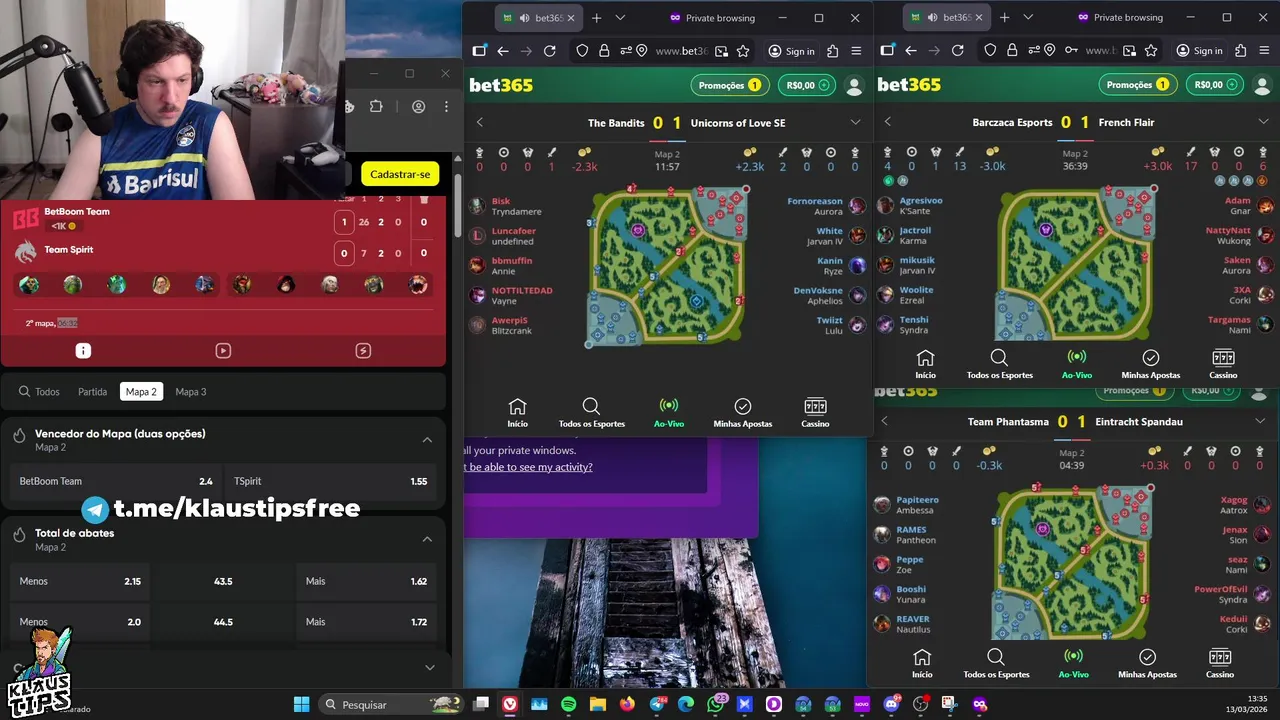The image size is (1280, 720).
Task: Collapse Vencedor do Mapa section
Action: [x=427, y=440]
